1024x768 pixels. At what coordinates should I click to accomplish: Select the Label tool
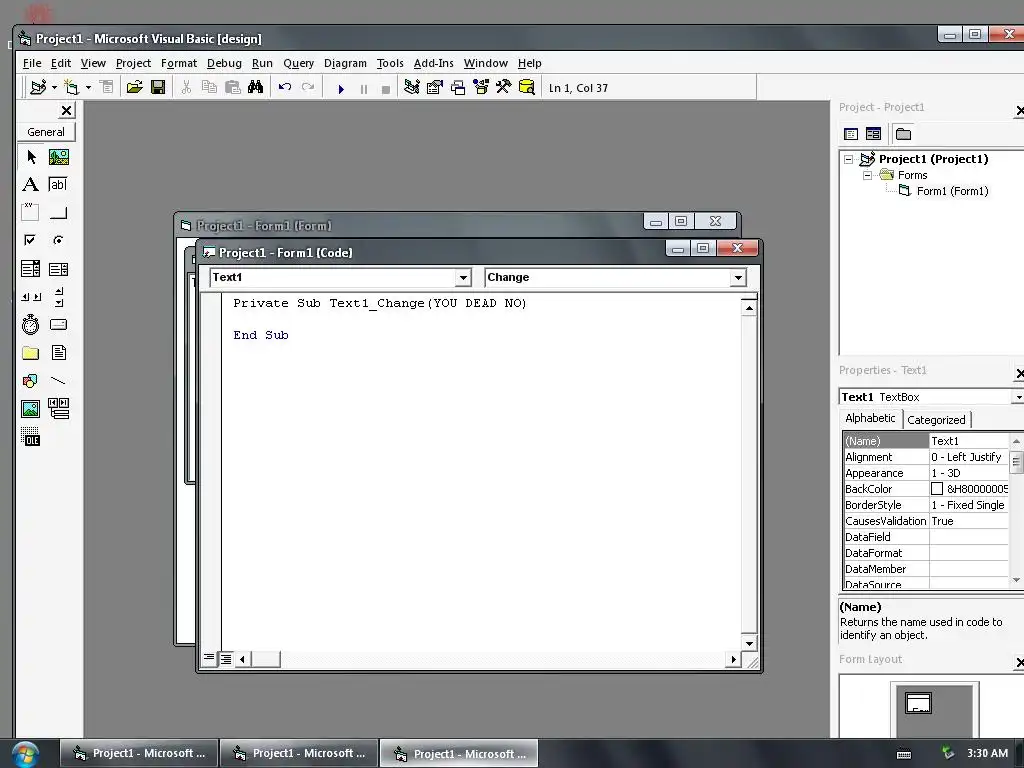coord(31,185)
